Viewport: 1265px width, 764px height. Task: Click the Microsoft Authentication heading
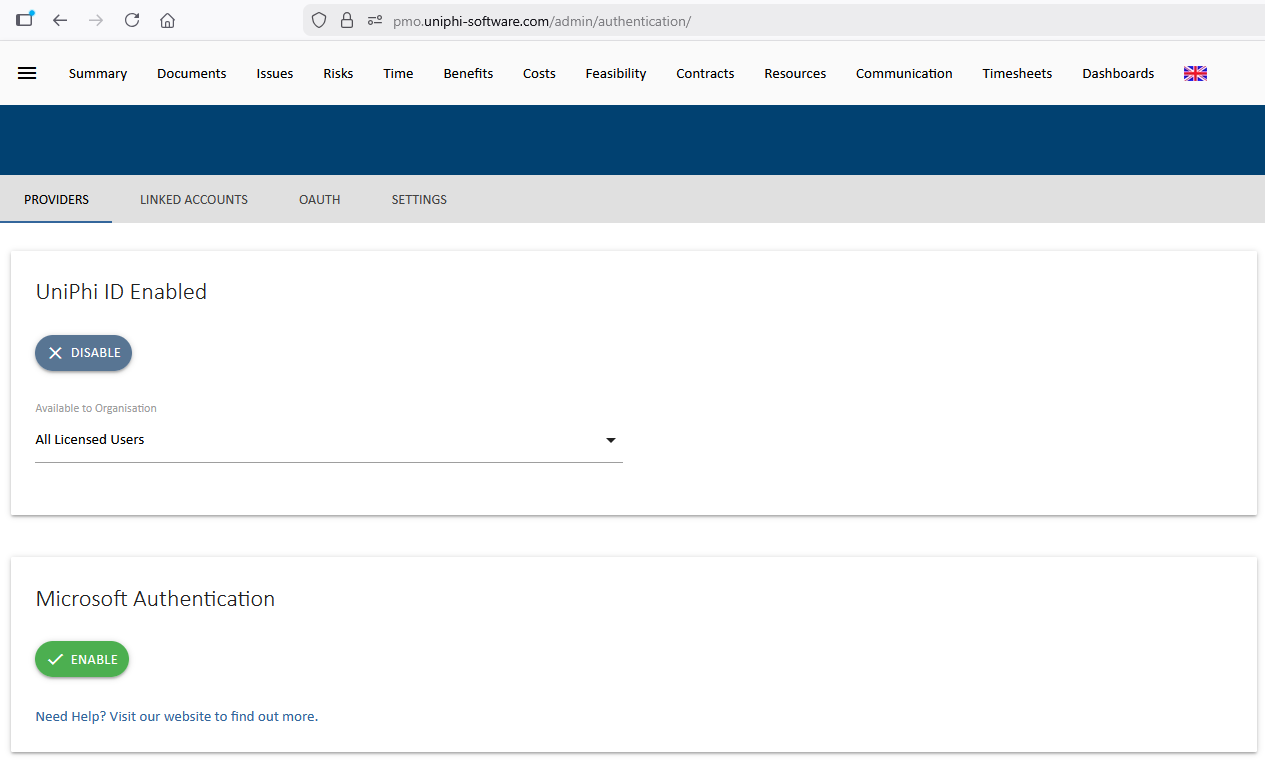pos(155,599)
